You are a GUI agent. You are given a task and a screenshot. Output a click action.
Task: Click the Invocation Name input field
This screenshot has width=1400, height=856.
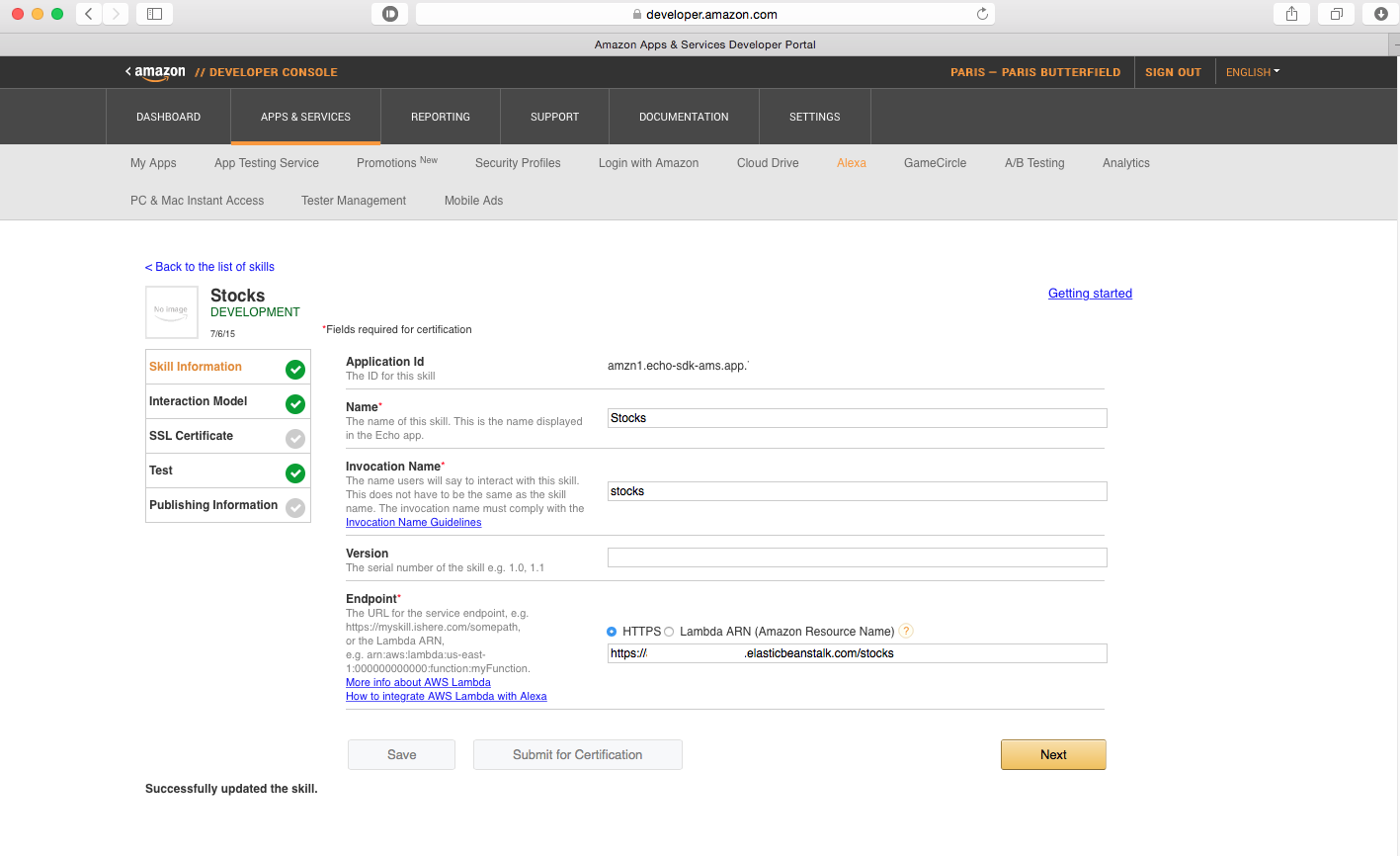(857, 491)
